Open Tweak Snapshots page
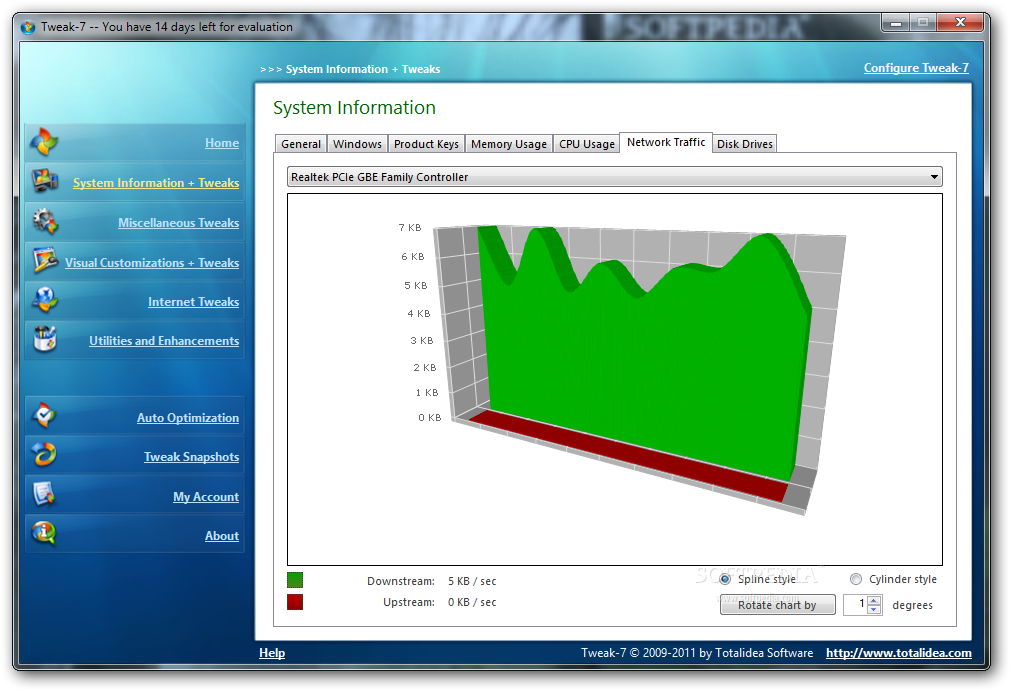This screenshot has width=1011, height=691. pyautogui.click(x=191, y=457)
